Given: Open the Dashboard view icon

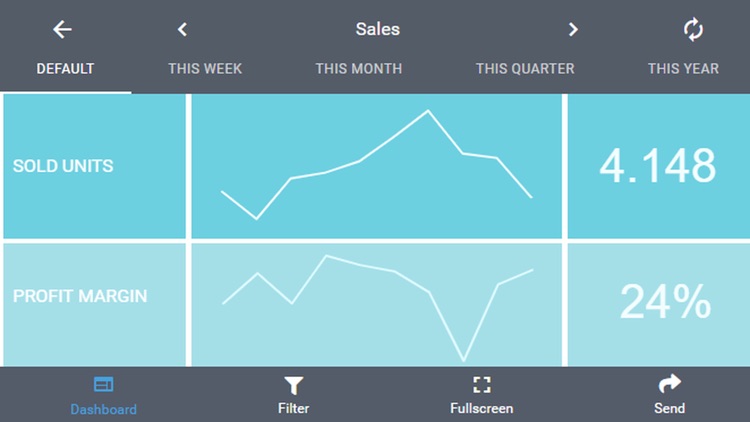Looking at the screenshot, I should (x=103, y=385).
